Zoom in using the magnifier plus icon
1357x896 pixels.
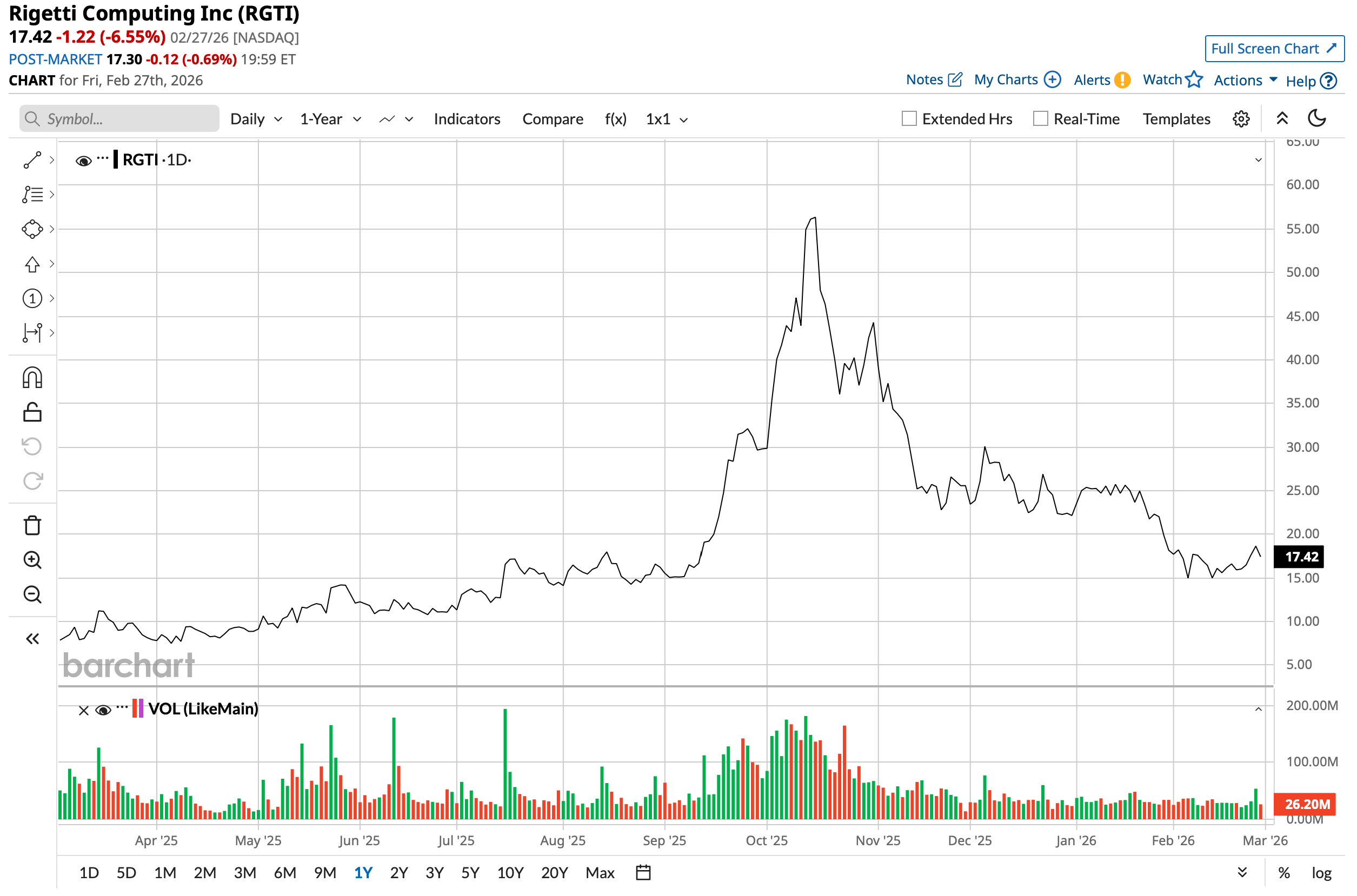pos(32,560)
